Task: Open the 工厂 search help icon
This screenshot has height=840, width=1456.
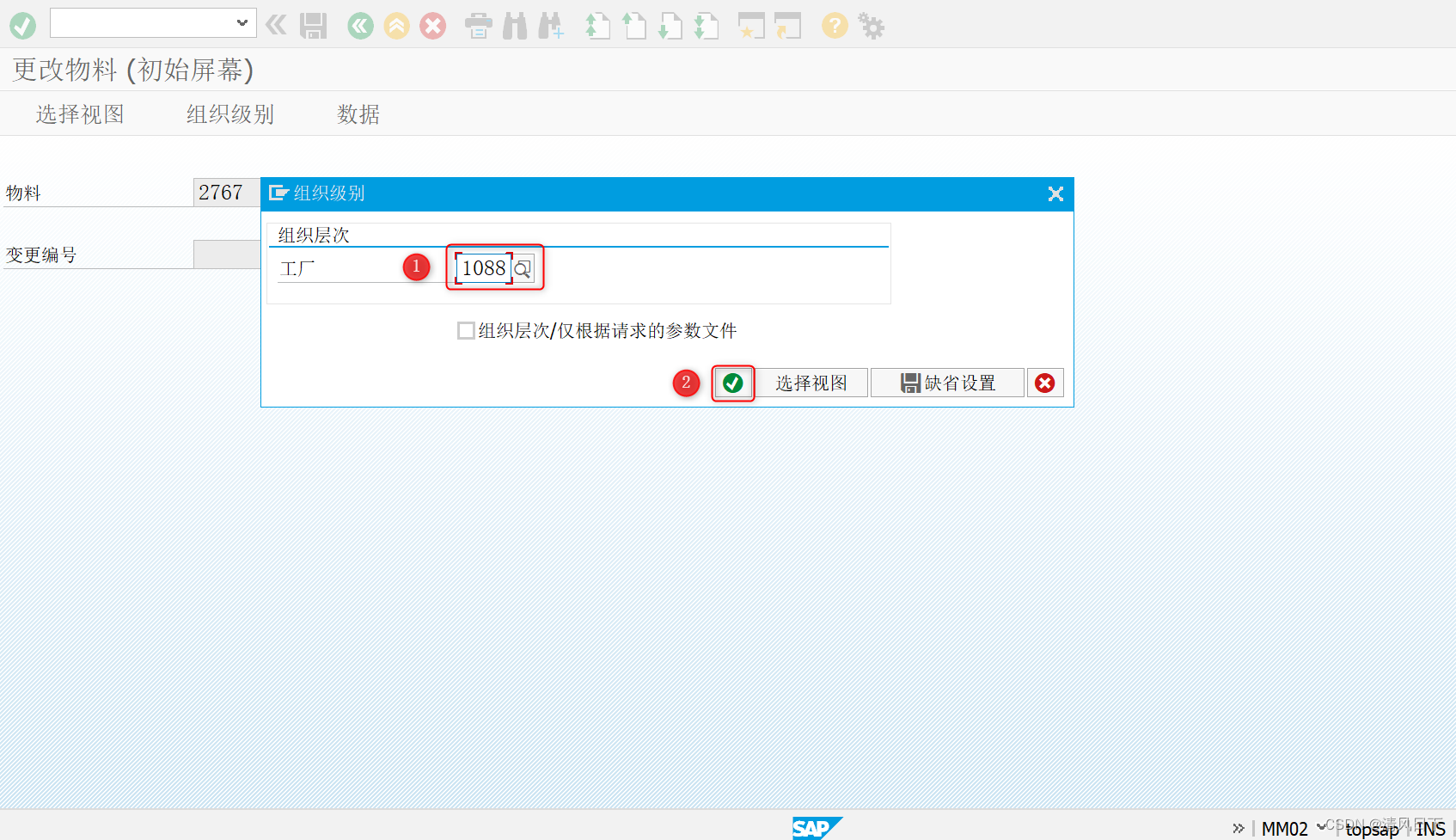Action: click(523, 269)
